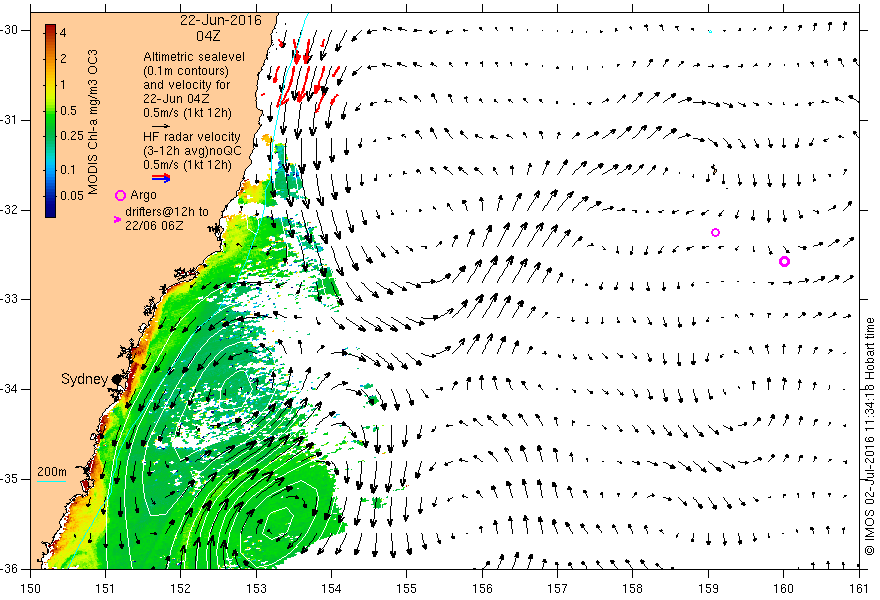Click the innermost hexagonal eddy contour near 153.3°E

pyautogui.click(x=277, y=523)
